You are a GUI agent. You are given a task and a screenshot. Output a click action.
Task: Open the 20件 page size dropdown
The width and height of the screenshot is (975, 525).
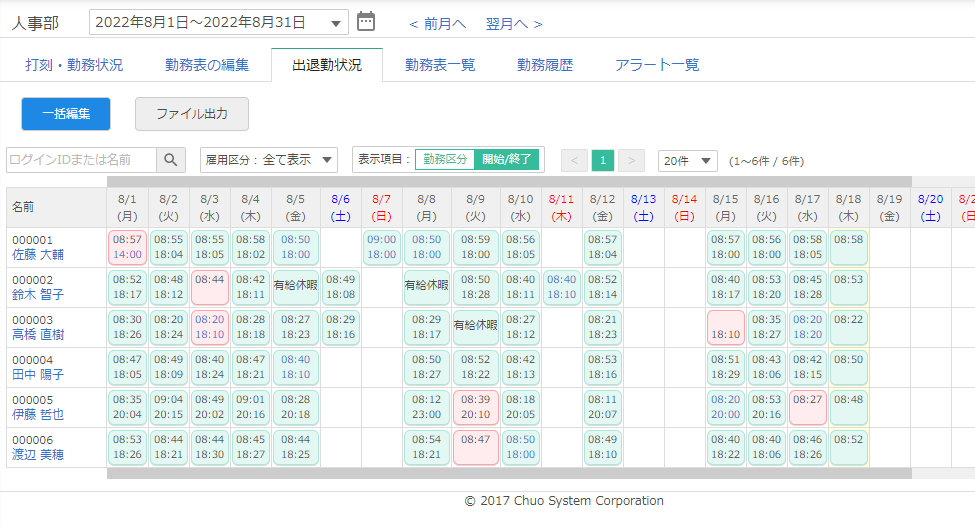[687, 161]
